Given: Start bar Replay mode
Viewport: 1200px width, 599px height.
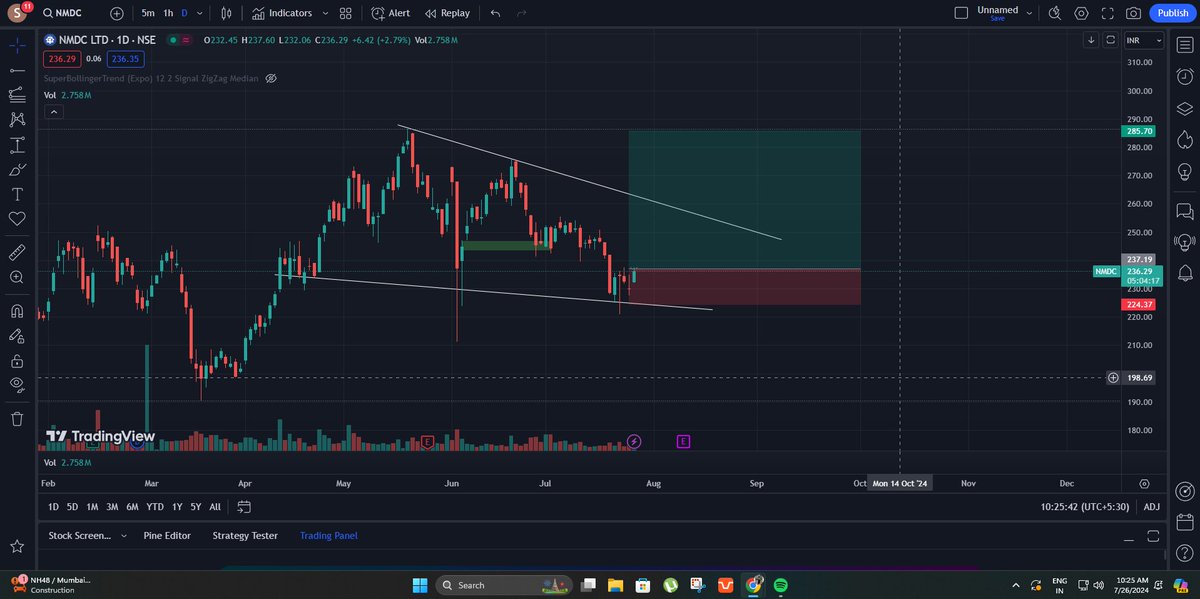Looking at the screenshot, I should pos(447,13).
